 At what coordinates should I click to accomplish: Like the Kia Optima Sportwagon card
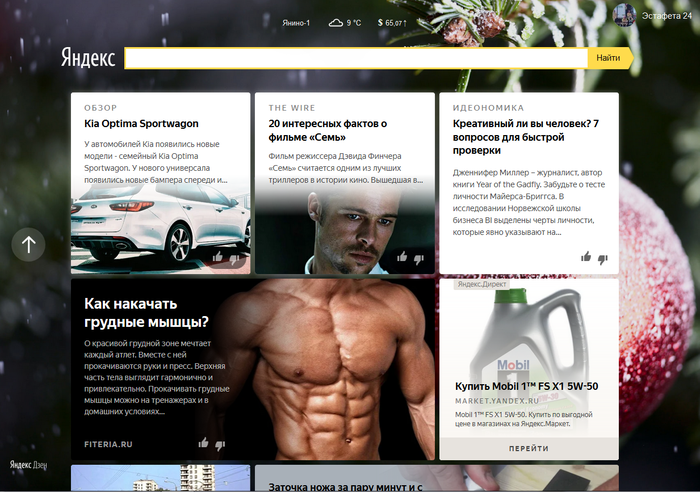[x=218, y=257]
